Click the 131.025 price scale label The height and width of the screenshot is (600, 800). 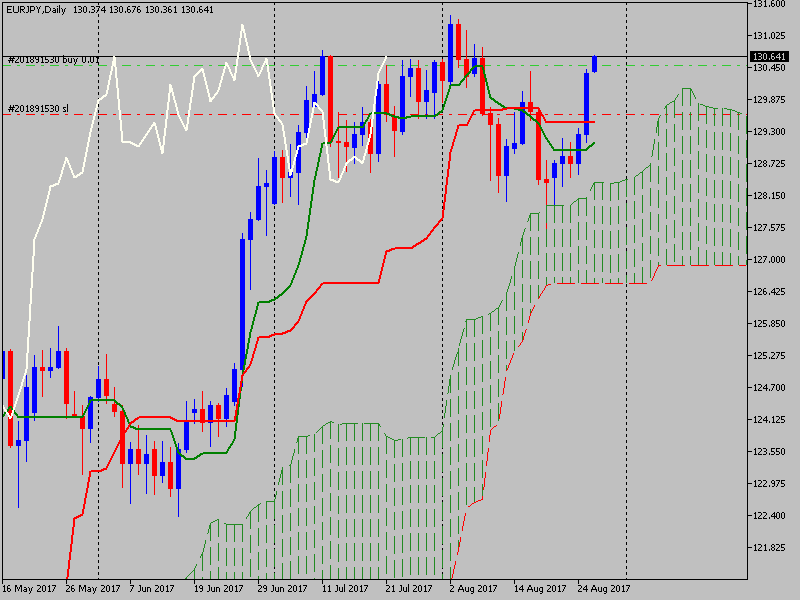769,36
